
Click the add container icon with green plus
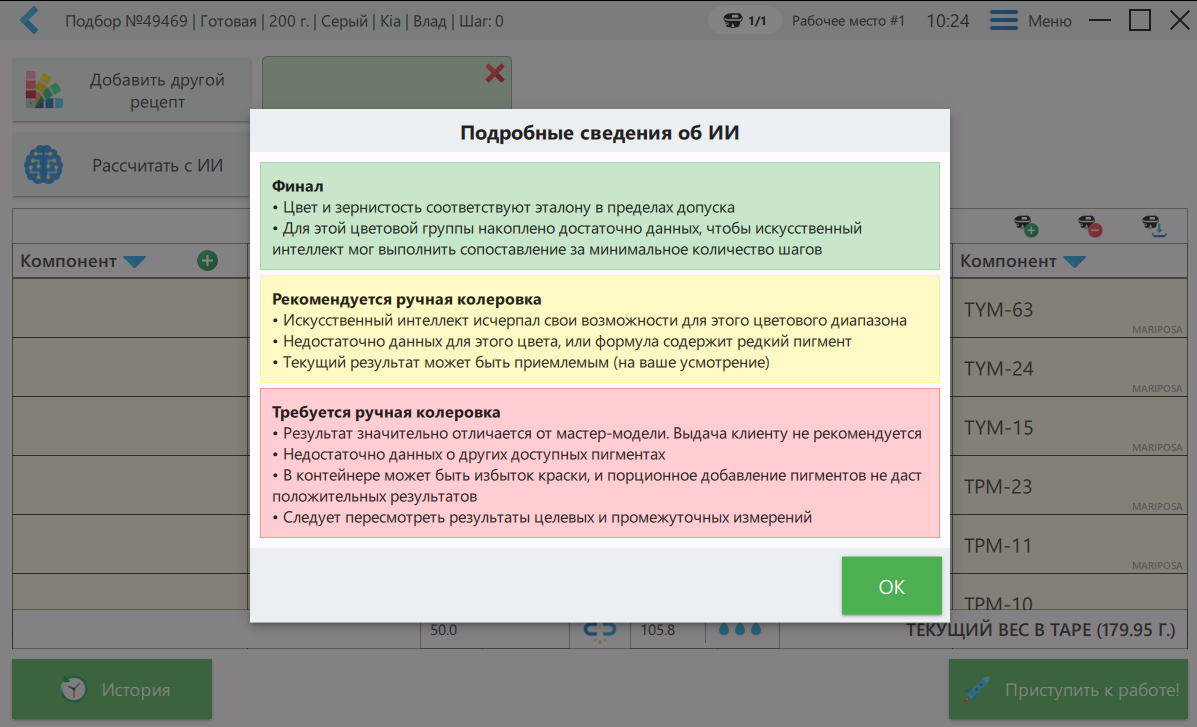pyautogui.click(x=1025, y=226)
